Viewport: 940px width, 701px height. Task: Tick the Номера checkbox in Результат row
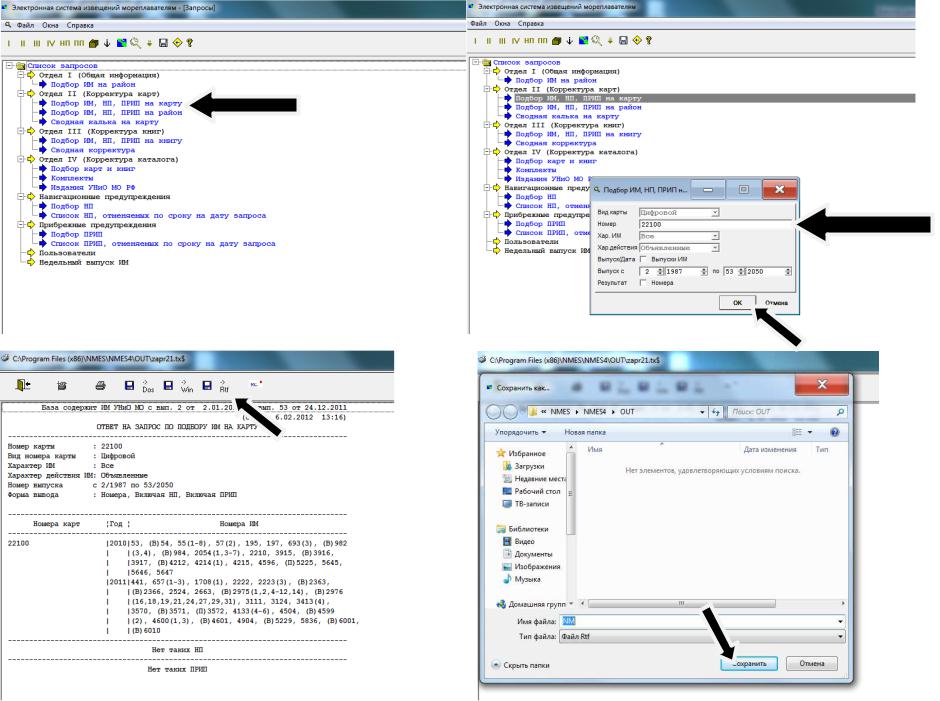coord(643,282)
